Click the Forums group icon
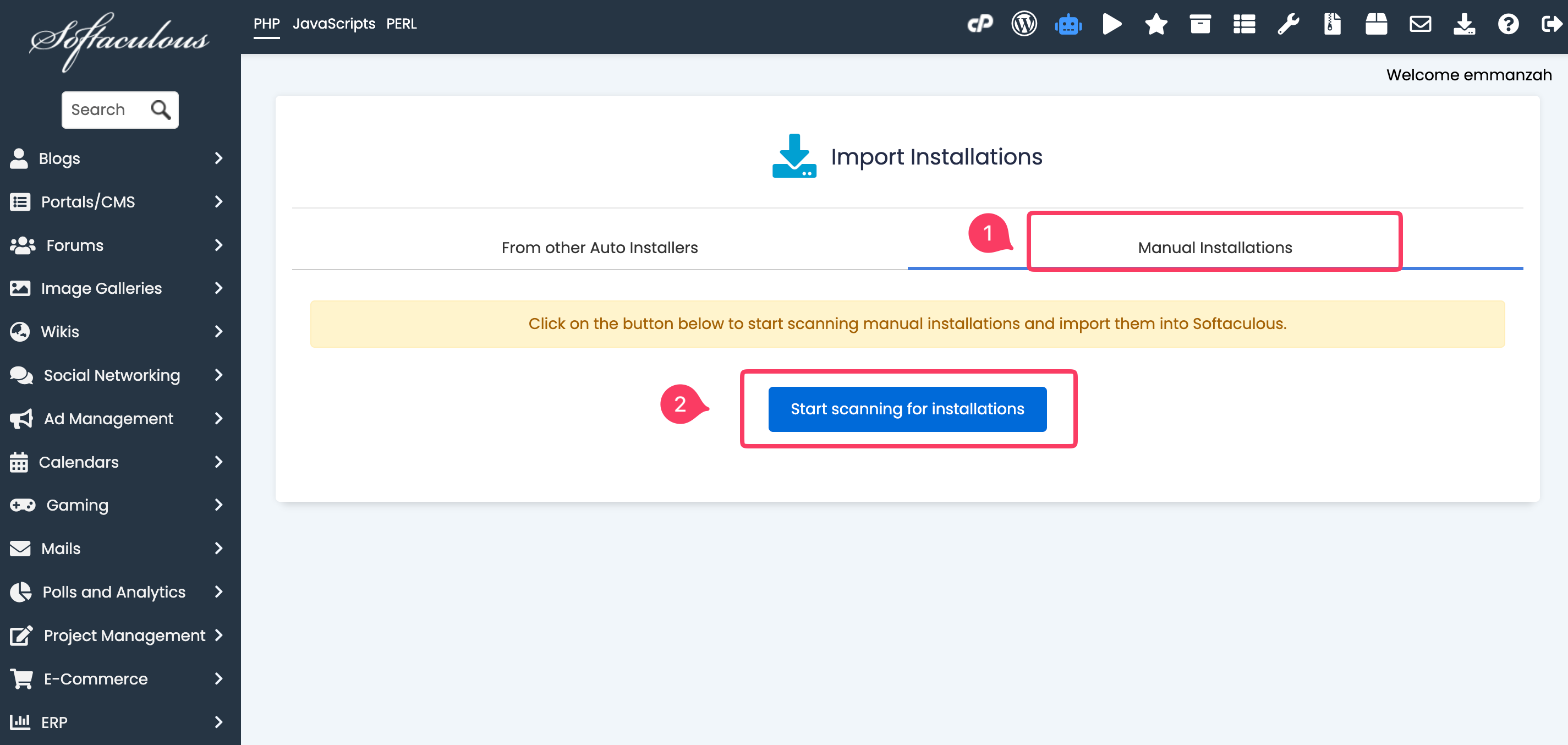This screenshot has width=1568, height=745. (23, 245)
